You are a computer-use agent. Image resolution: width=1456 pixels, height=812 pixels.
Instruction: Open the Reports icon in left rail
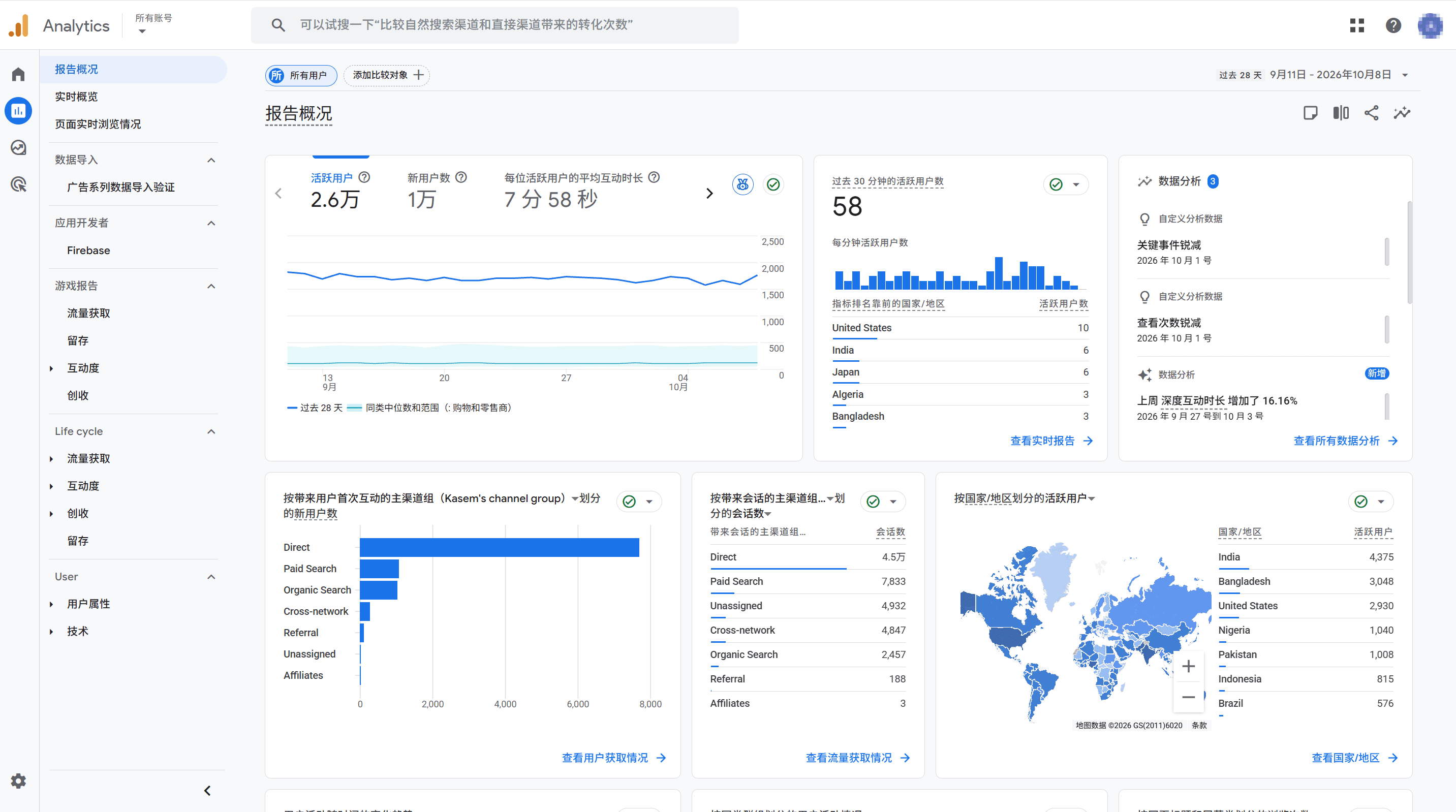19,111
